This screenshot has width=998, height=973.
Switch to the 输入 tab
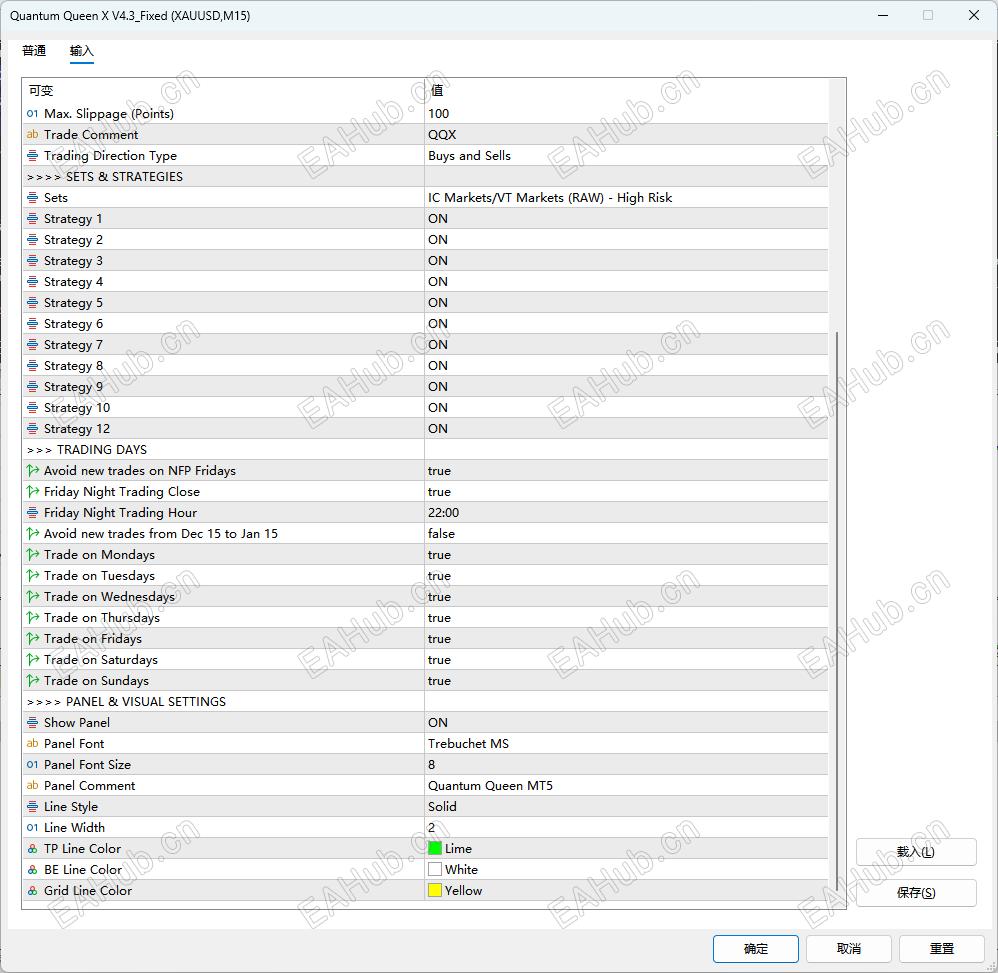(81, 51)
